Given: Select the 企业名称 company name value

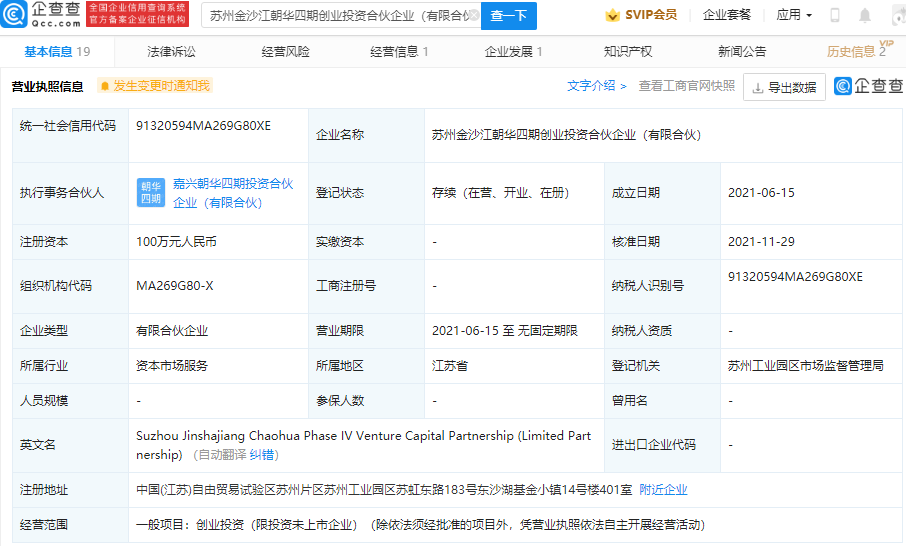Looking at the screenshot, I should [566, 135].
